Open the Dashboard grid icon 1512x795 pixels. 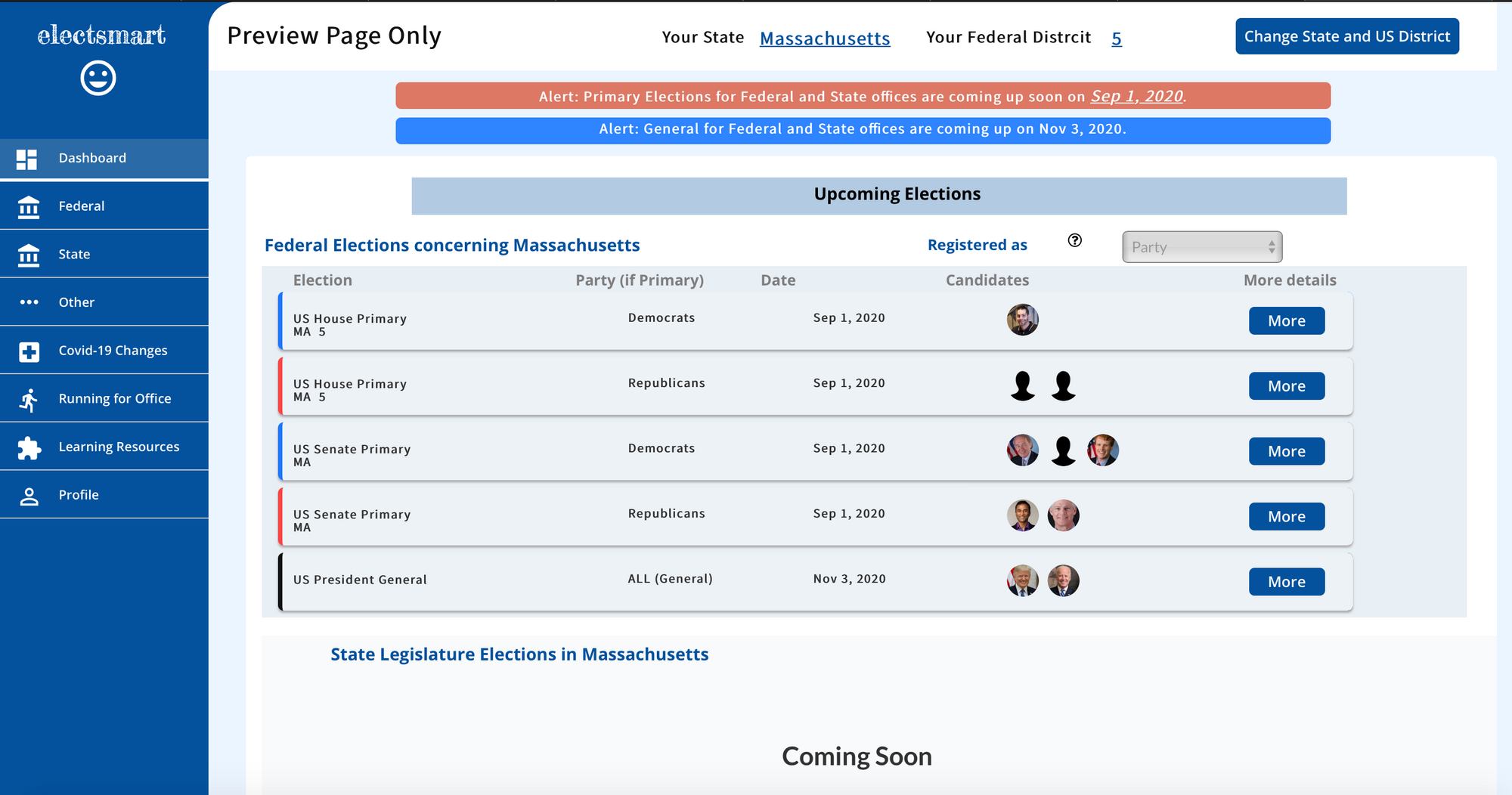tap(27, 159)
